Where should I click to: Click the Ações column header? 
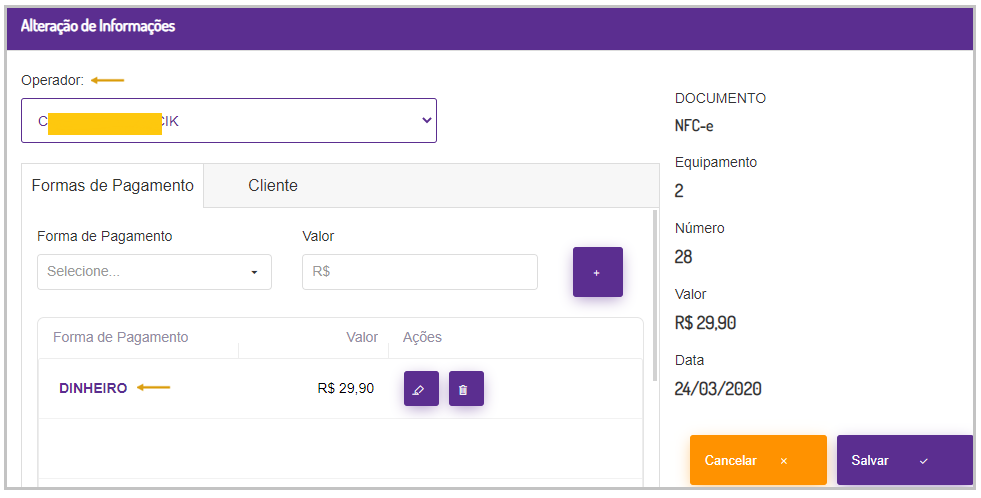(x=422, y=338)
